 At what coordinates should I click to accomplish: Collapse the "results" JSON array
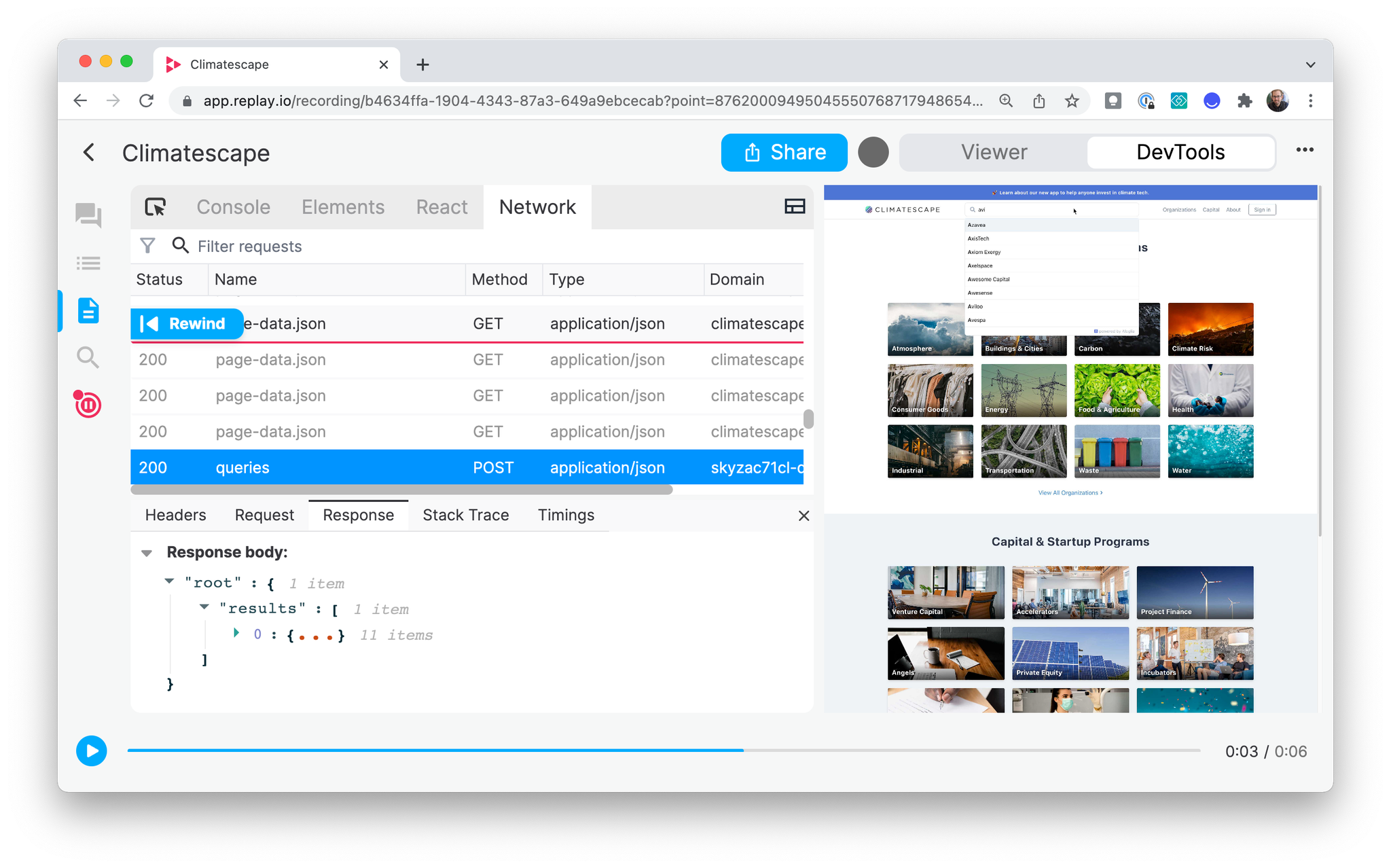[x=204, y=607]
